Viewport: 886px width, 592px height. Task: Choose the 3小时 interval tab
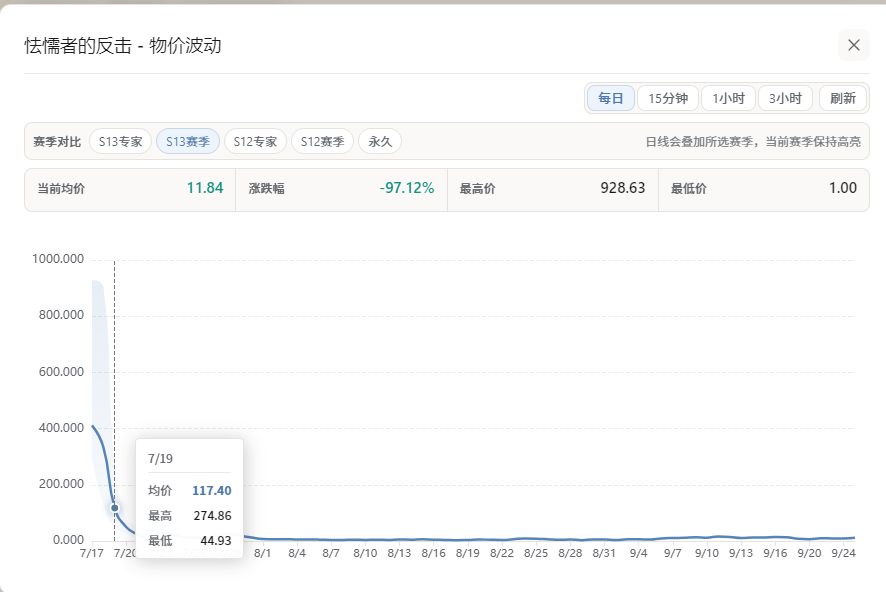pos(785,98)
